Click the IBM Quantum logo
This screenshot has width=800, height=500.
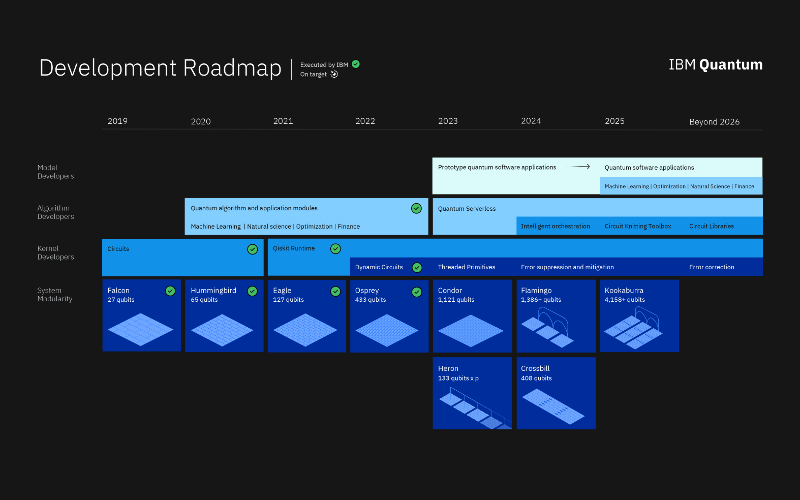[715, 65]
